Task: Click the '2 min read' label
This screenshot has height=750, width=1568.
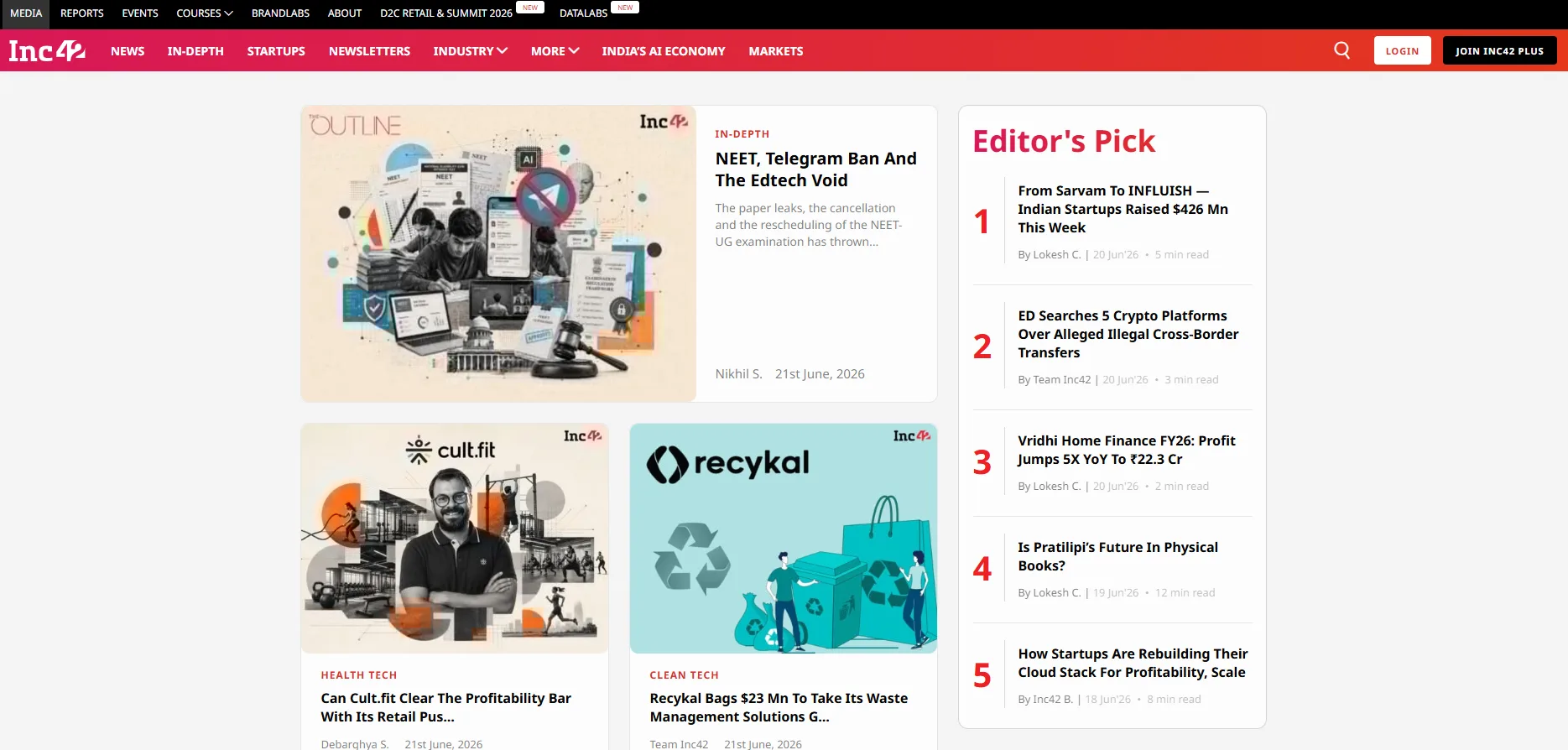Action: [1182, 487]
